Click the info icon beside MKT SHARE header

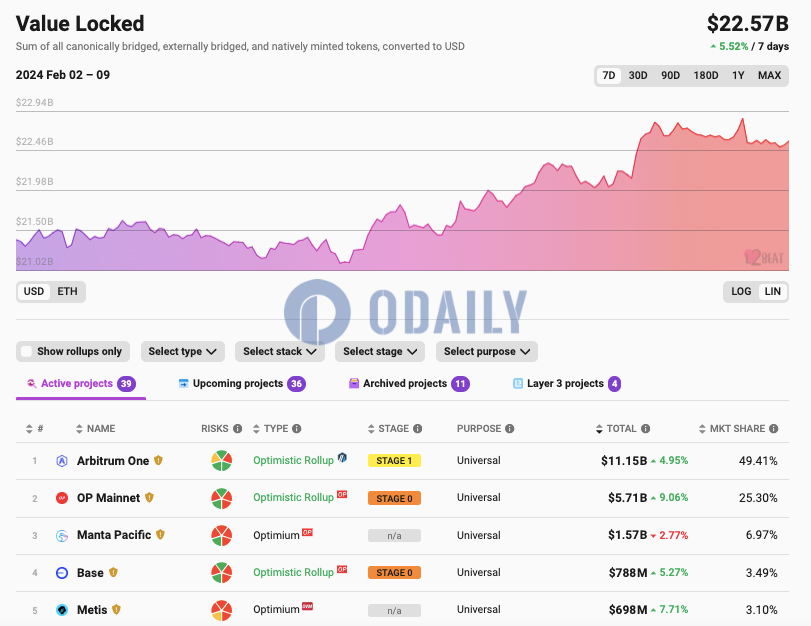pyautogui.click(x=773, y=428)
